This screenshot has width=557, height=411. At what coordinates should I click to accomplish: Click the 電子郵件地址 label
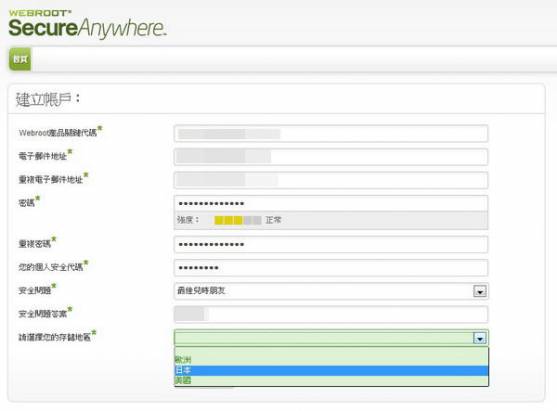43,156
